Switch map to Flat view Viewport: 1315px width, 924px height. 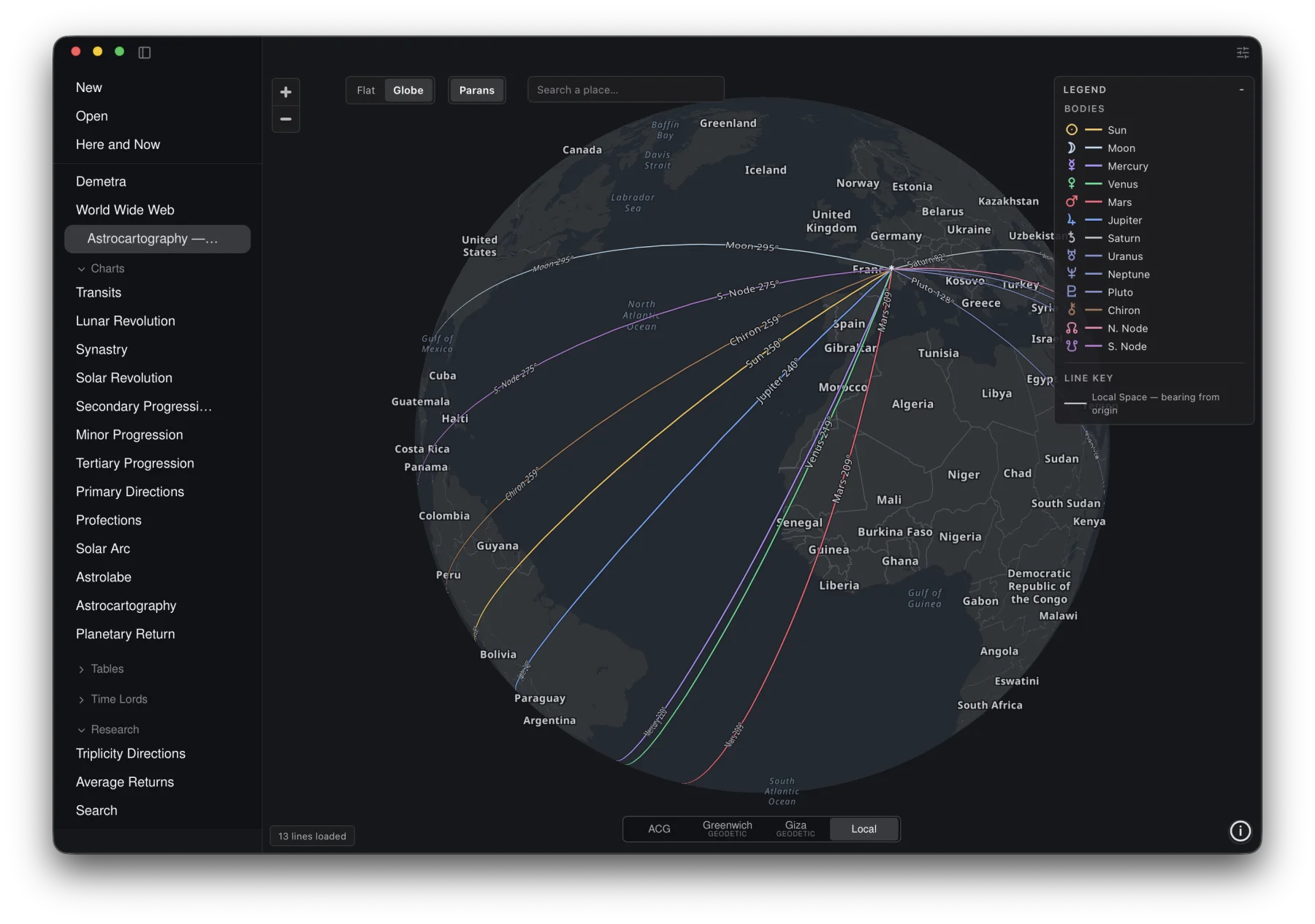point(366,91)
